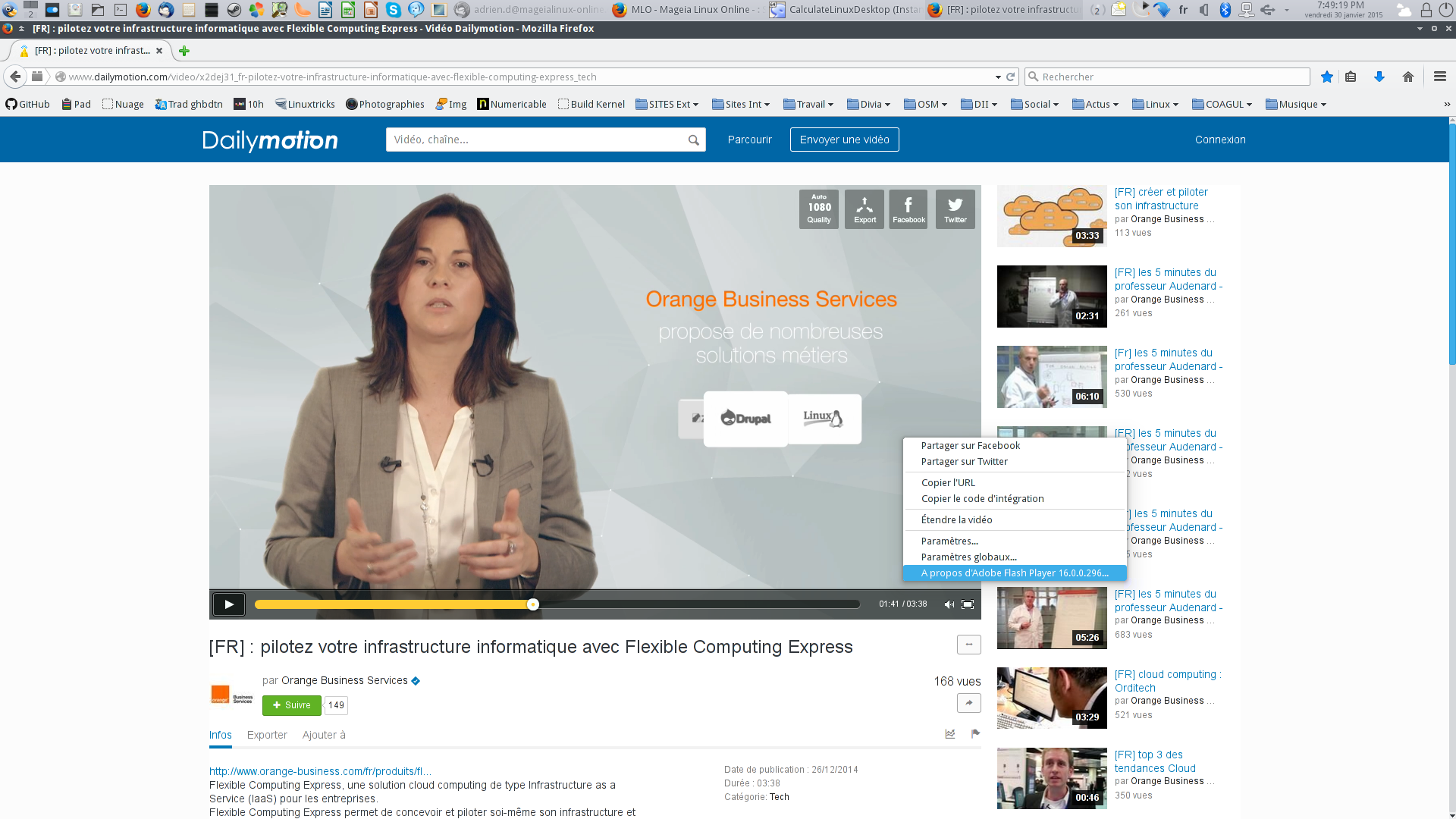1456x819 pixels.
Task: Reload the page with the refresh icon
Action: coord(1010,77)
